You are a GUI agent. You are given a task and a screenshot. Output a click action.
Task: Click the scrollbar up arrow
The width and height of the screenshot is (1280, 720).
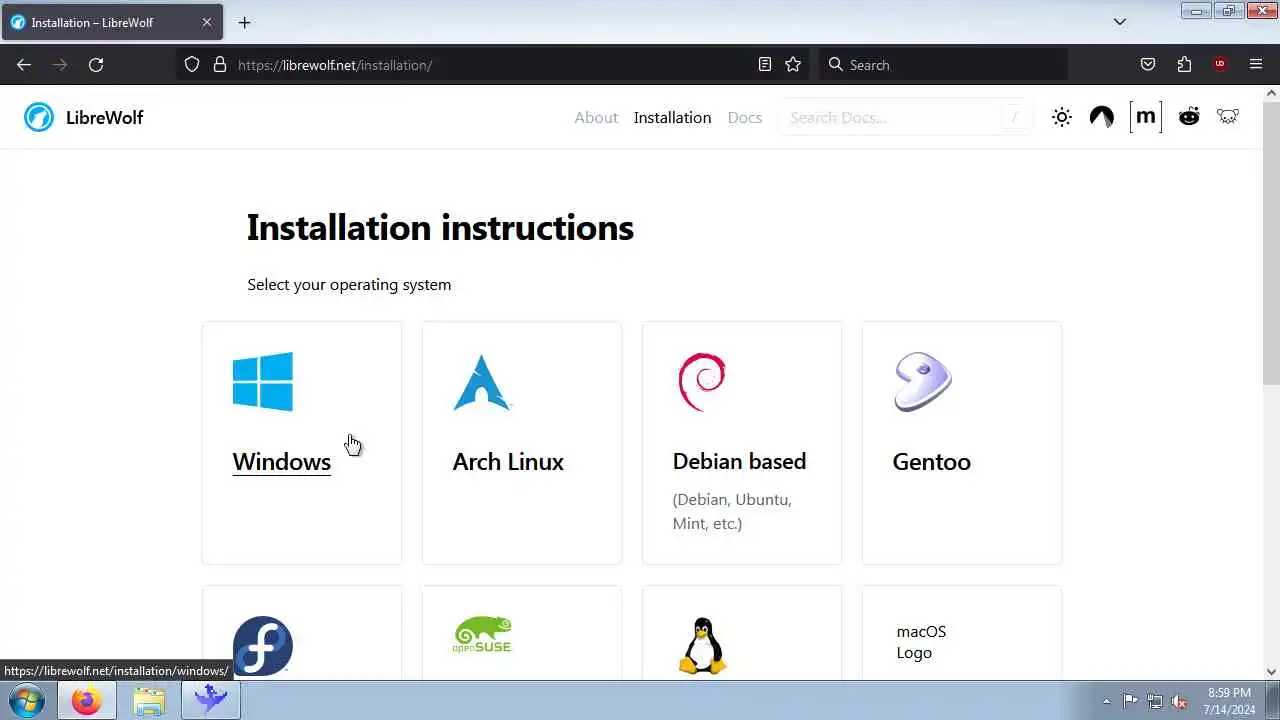coord(1271,93)
